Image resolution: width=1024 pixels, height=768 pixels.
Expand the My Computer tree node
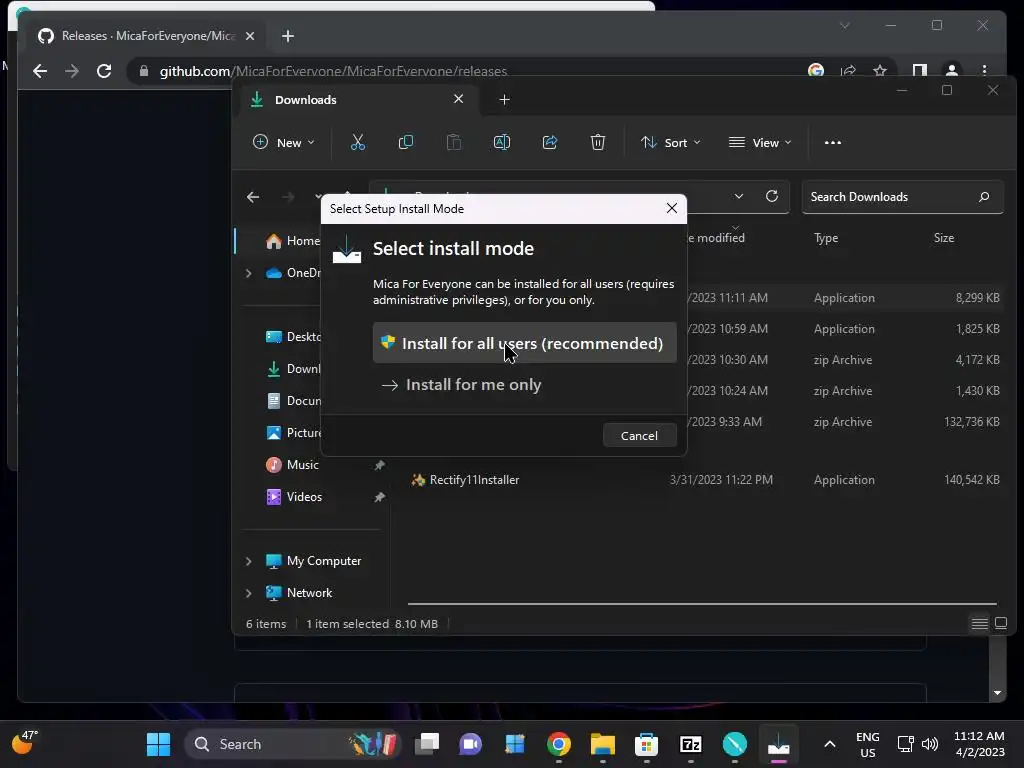[x=249, y=561]
